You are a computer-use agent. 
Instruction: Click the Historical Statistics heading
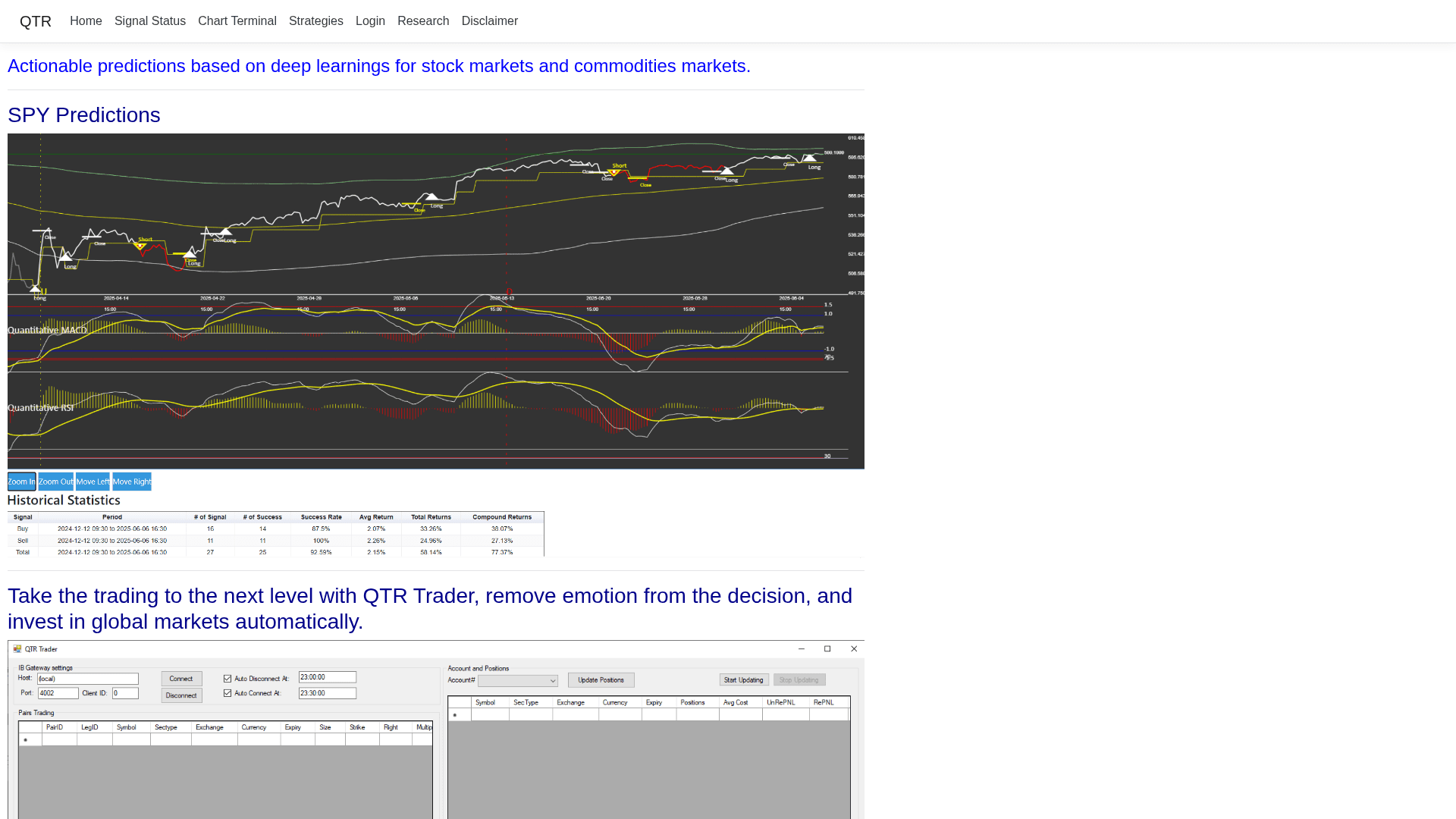point(64,500)
